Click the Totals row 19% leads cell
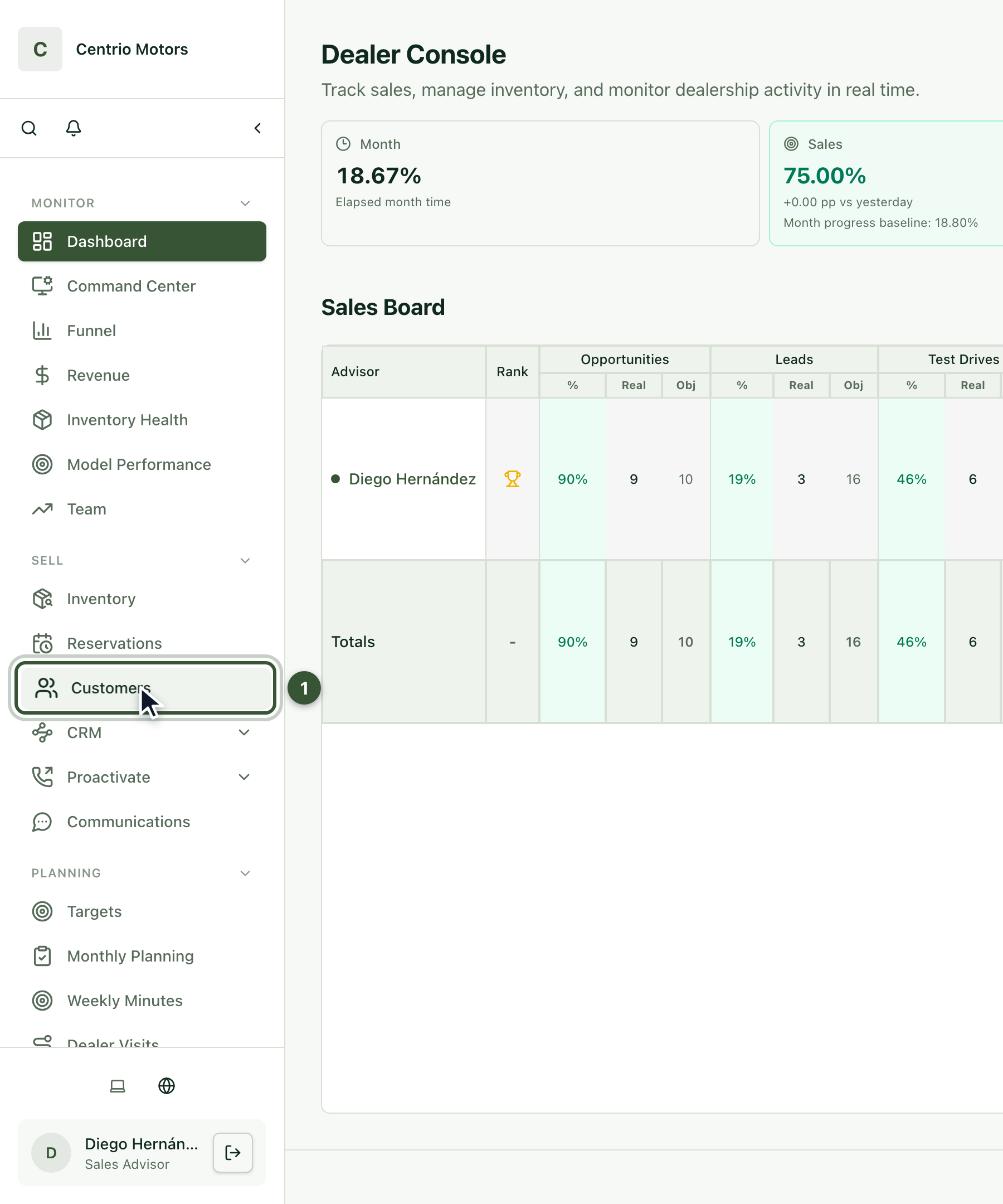The image size is (1003, 1204). [742, 642]
